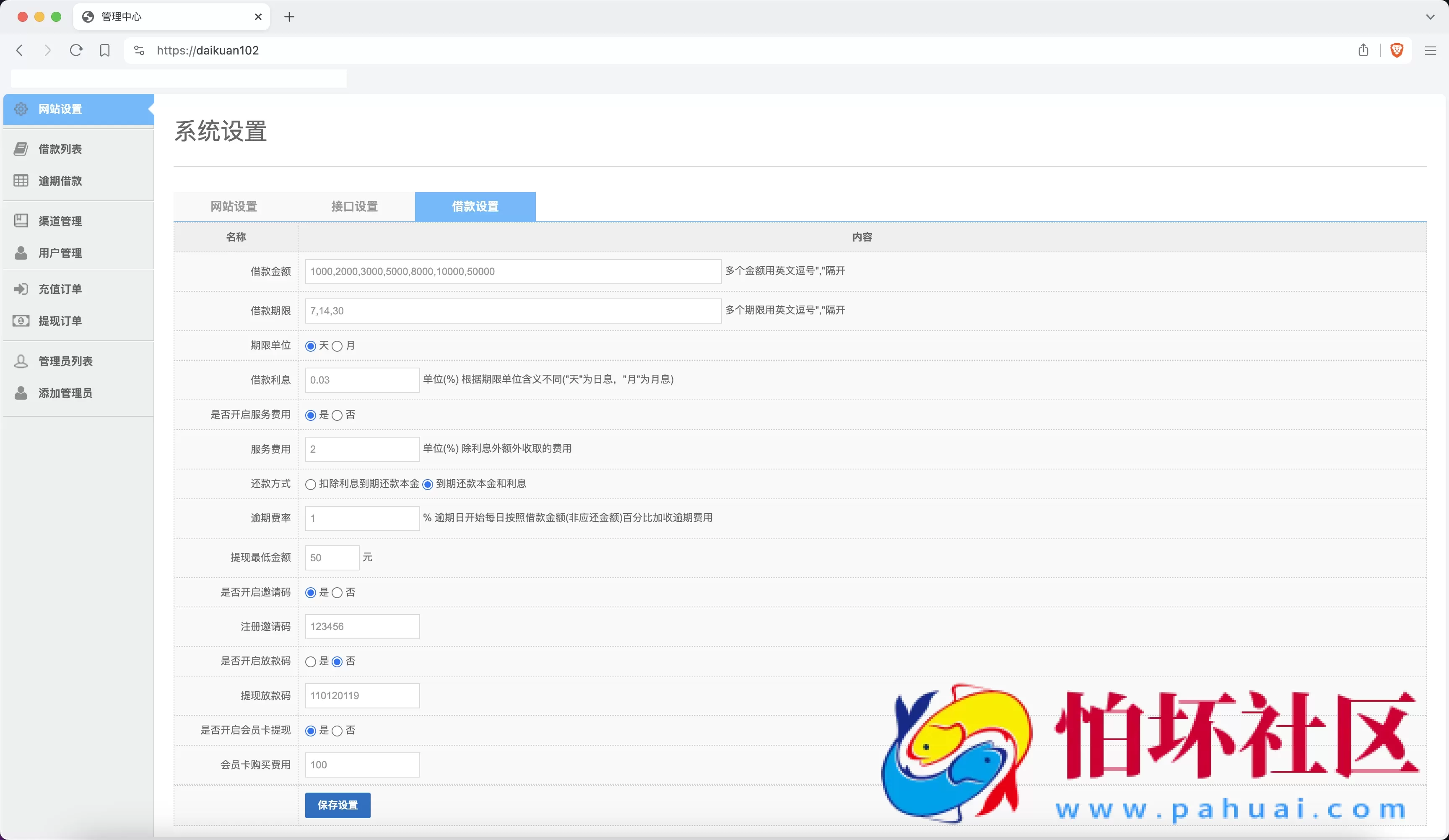Switch to the 接口设置 tab
This screenshot has width=1449, height=840.
(353, 206)
